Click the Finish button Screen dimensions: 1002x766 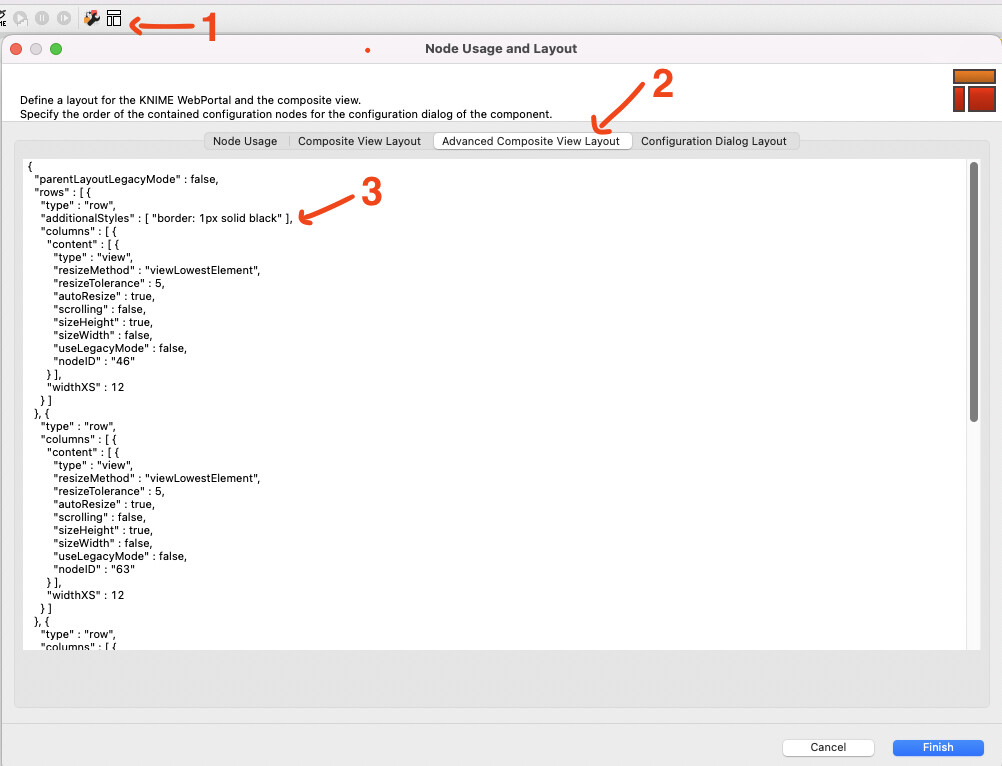[937, 747]
